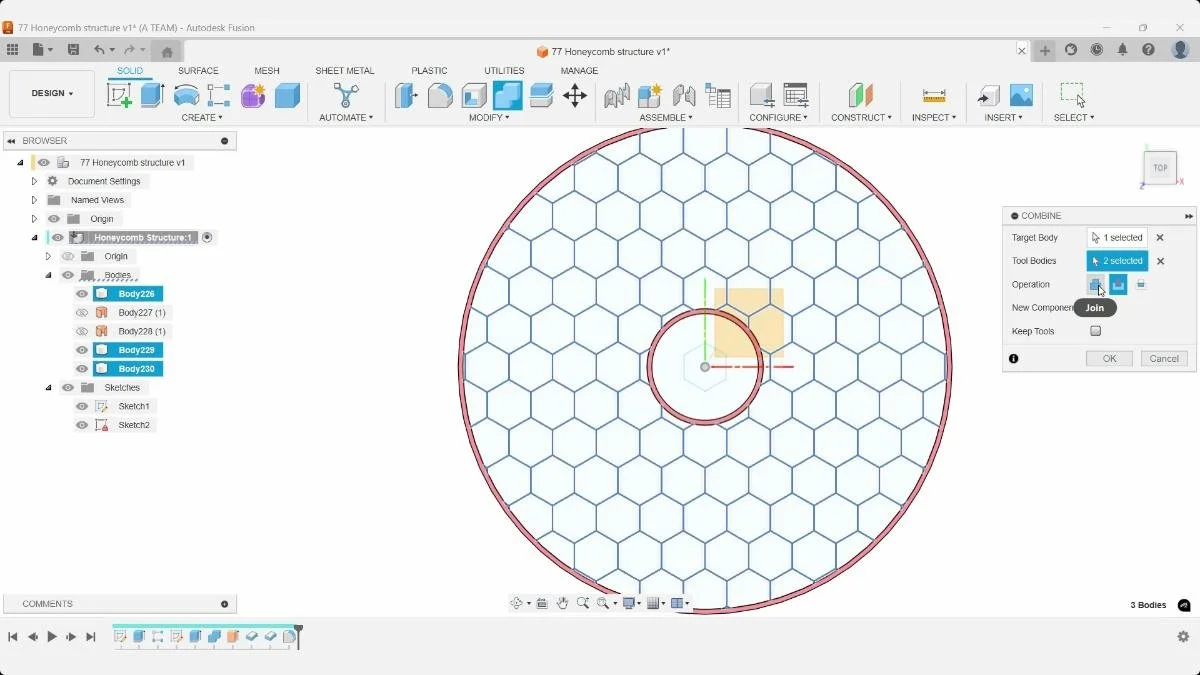Select the Move/Copy arrows tool

click(x=575, y=95)
